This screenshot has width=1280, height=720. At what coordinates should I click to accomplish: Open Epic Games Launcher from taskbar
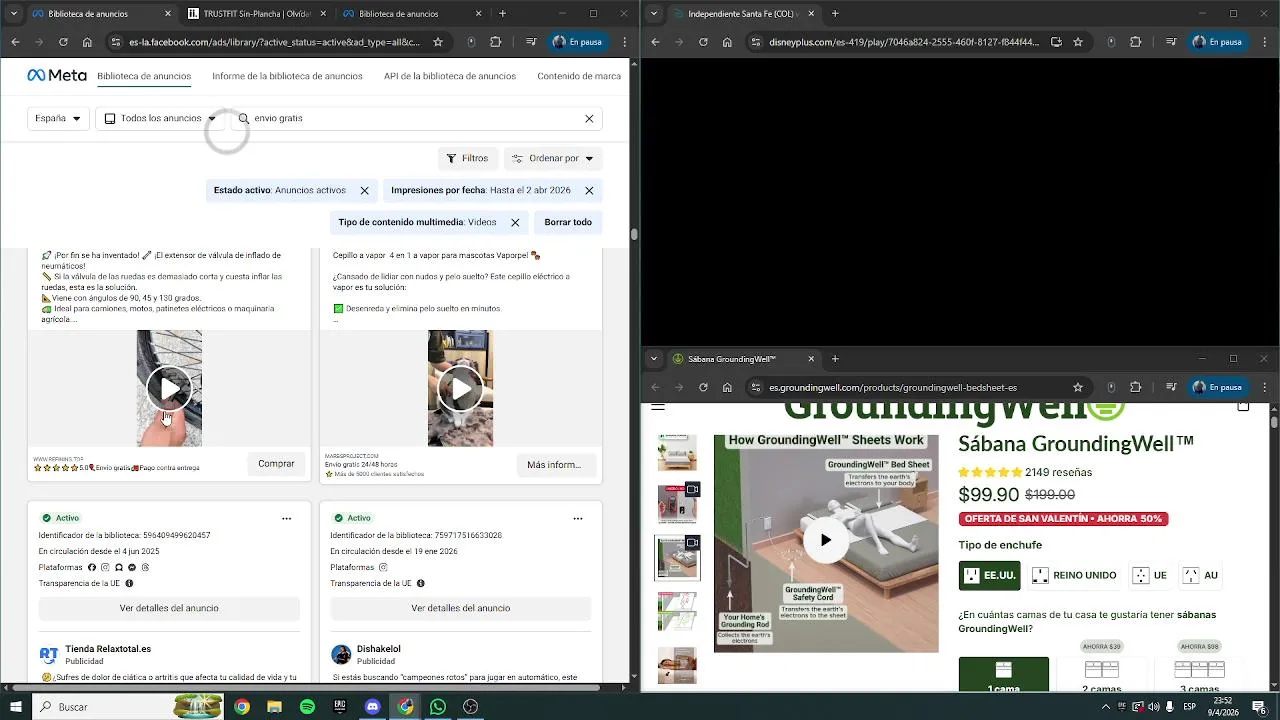(340, 707)
